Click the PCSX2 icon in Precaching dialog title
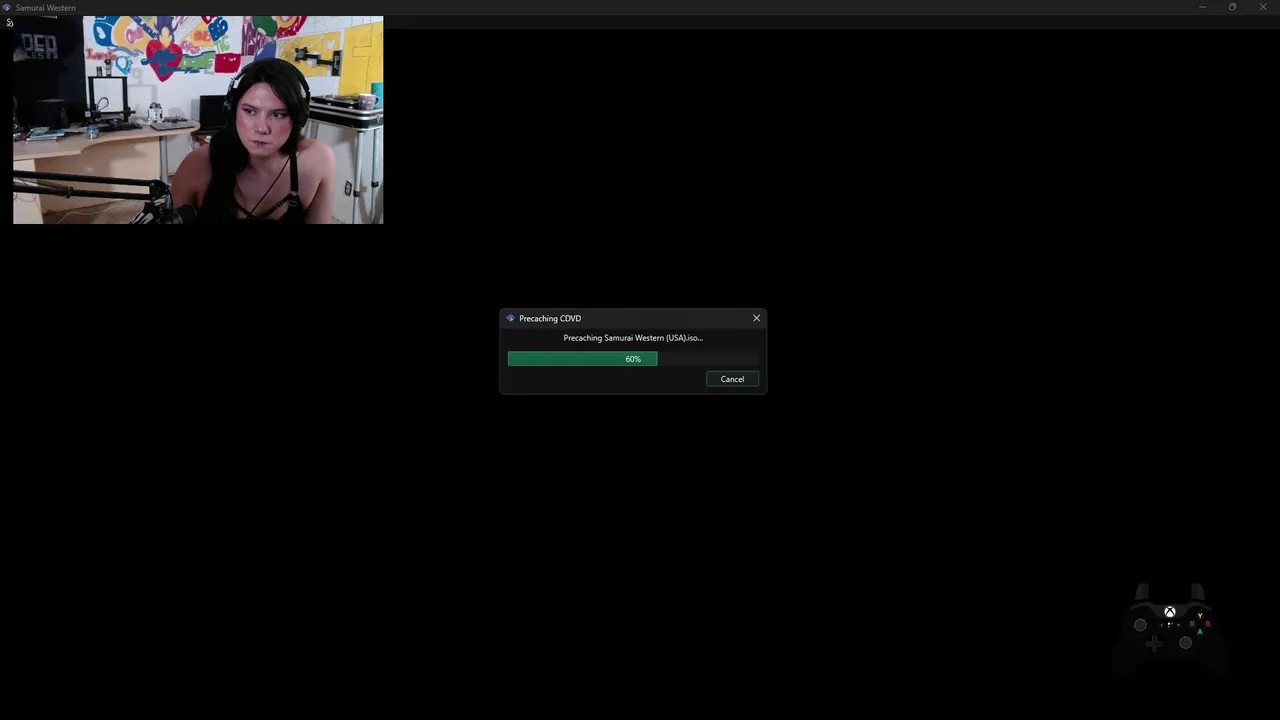The width and height of the screenshot is (1280, 720). [x=510, y=318]
